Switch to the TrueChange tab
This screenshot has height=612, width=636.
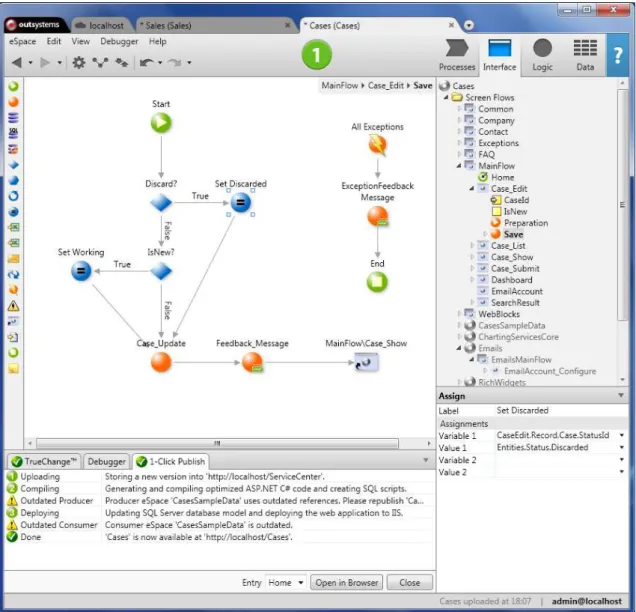45,462
